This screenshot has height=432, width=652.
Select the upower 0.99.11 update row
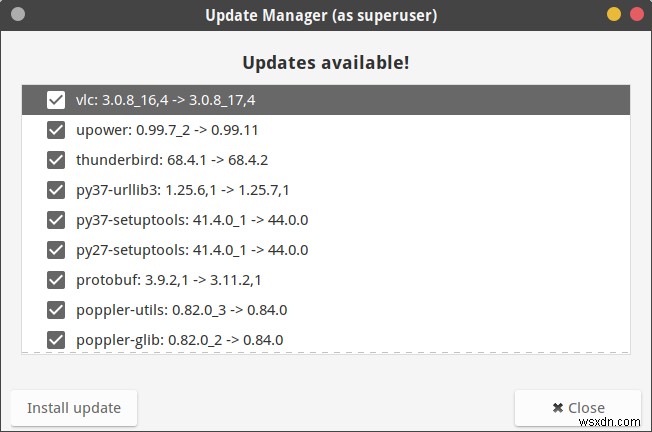326,130
